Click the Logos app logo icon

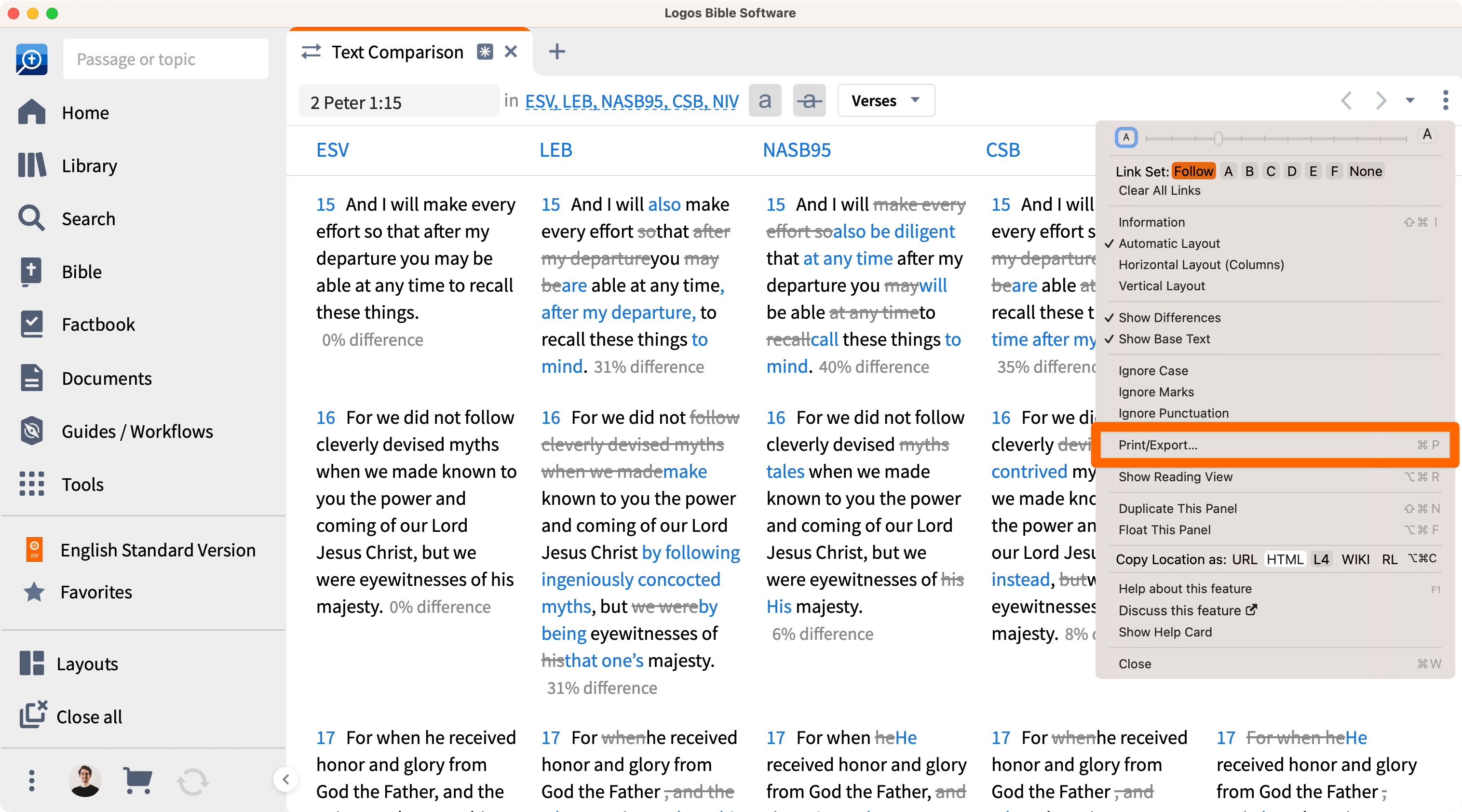(32, 59)
